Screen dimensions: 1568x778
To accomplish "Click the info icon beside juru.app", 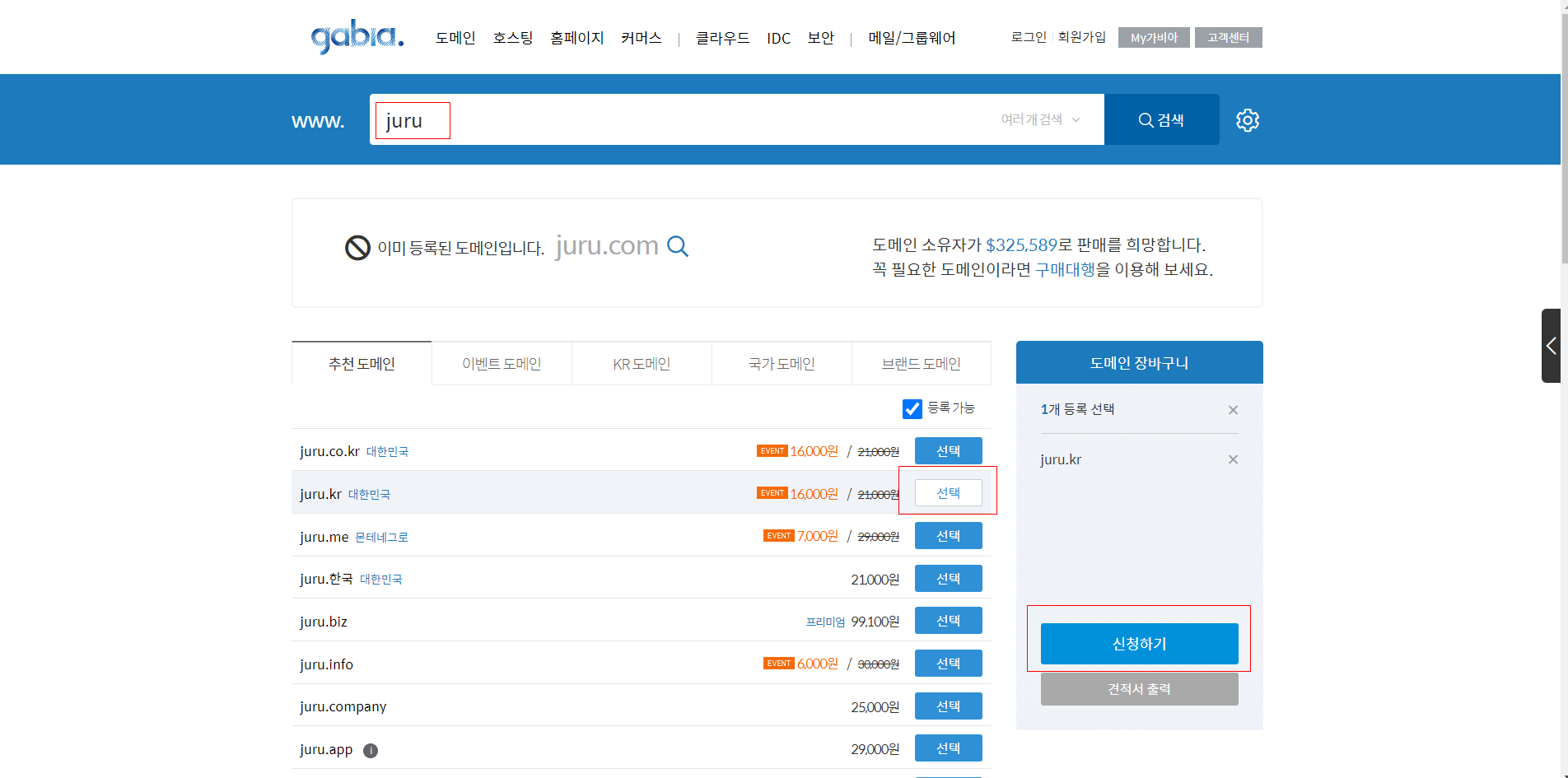I will [371, 750].
